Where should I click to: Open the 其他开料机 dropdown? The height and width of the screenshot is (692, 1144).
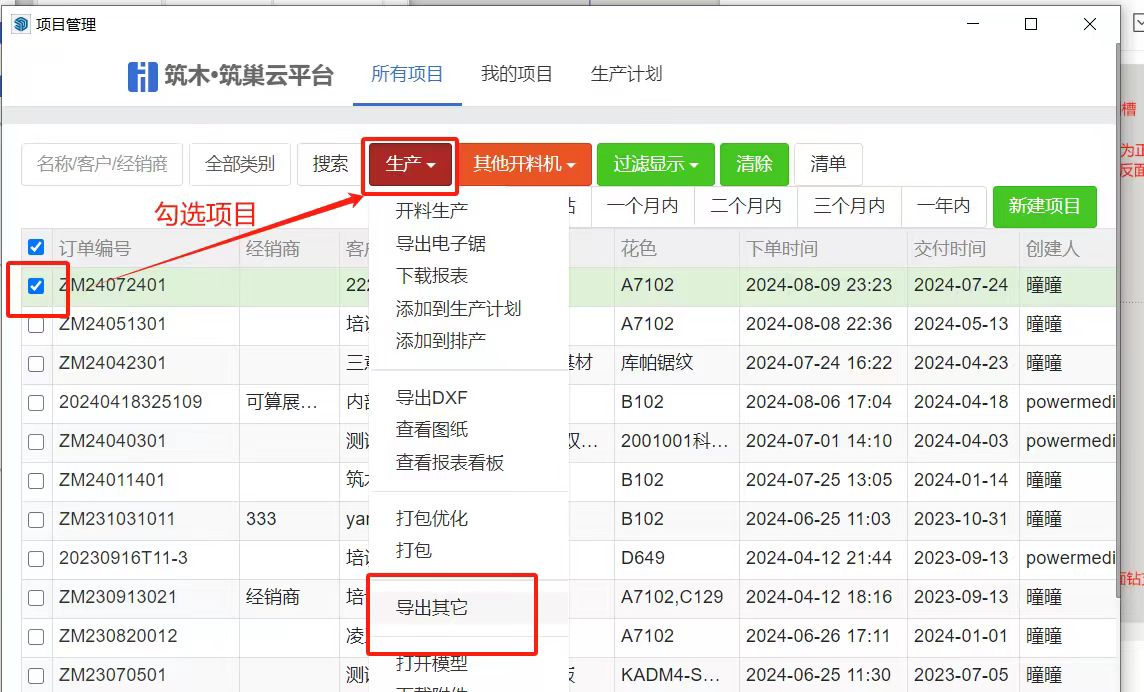pos(525,165)
